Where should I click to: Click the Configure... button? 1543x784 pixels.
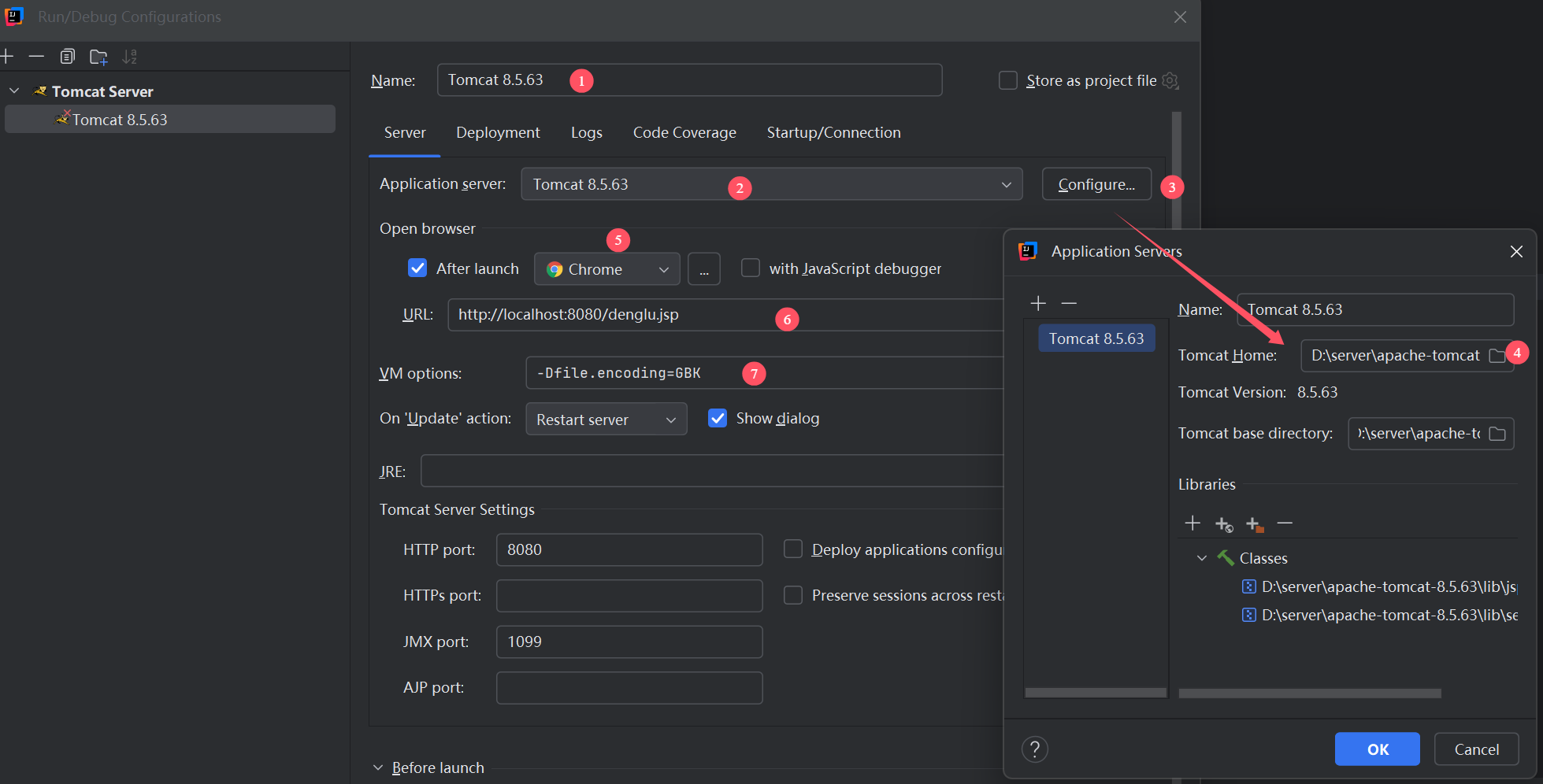coord(1096,184)
